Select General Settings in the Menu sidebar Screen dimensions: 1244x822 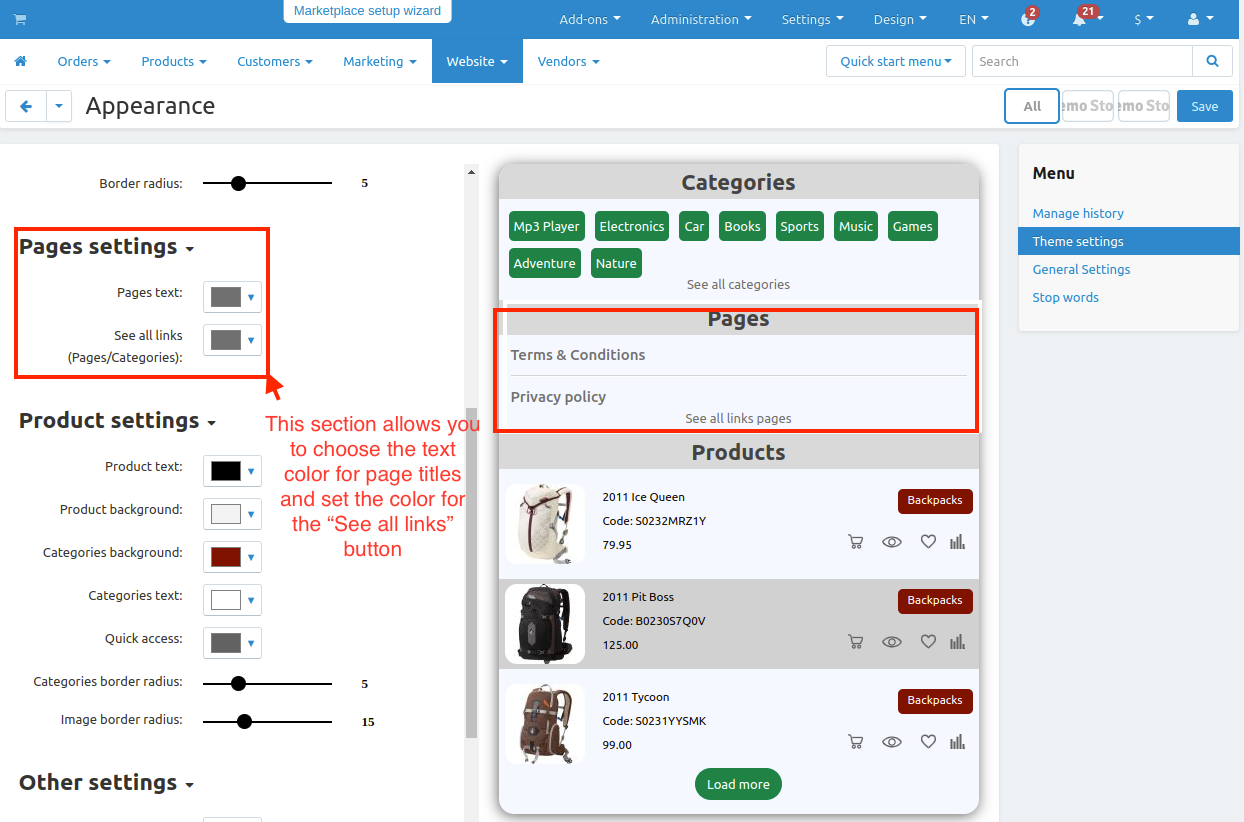(x=1081, y=269)
